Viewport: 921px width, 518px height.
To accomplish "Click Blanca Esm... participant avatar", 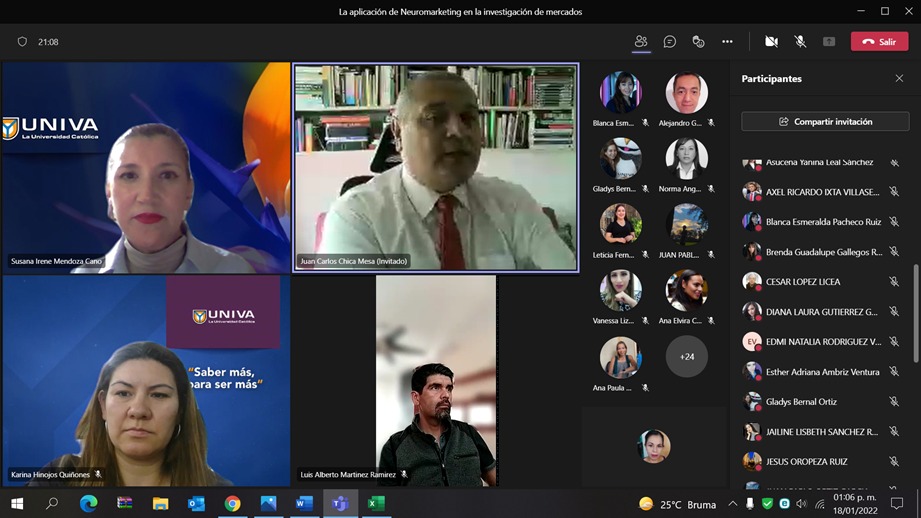I will tap(620, 92).
